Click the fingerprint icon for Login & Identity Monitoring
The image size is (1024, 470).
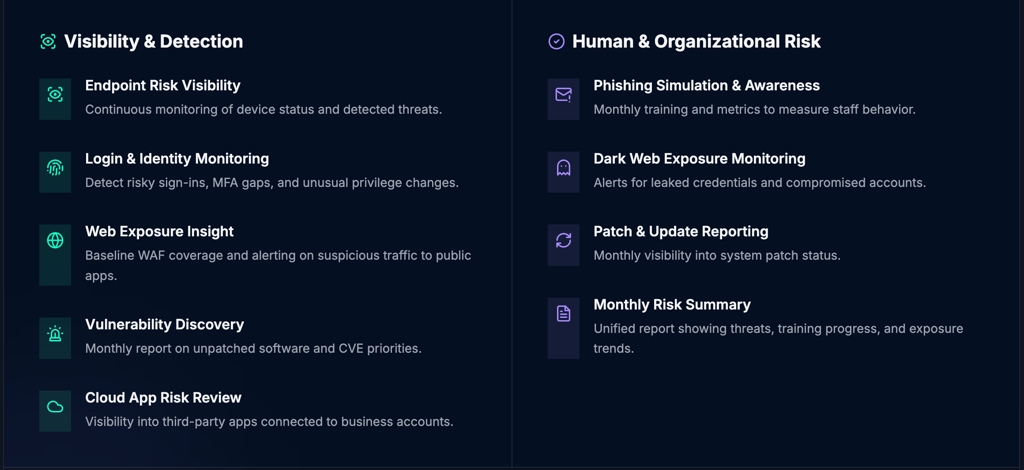click(55, 167)
